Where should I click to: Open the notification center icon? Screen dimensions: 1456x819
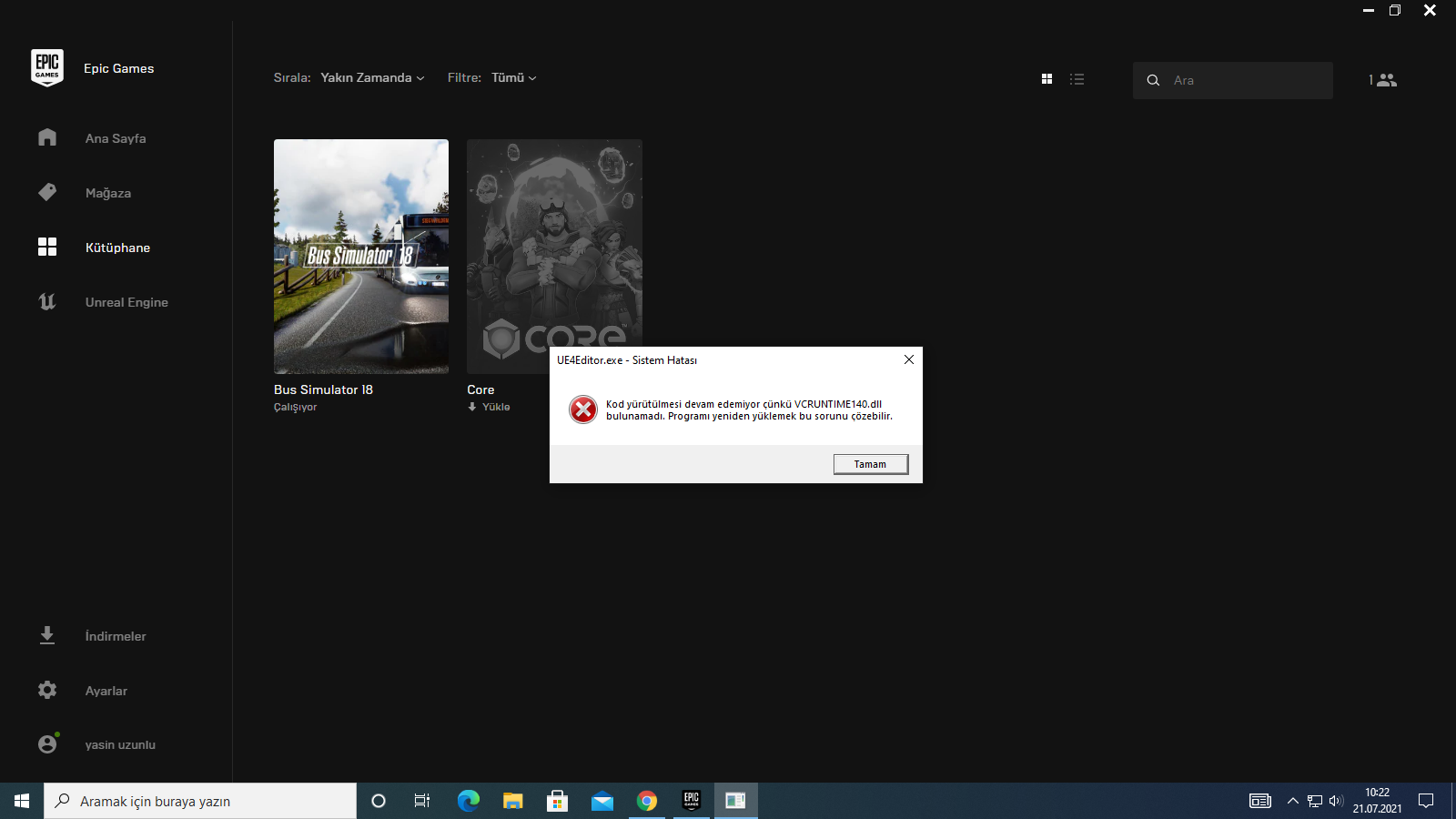[1426, 801]
